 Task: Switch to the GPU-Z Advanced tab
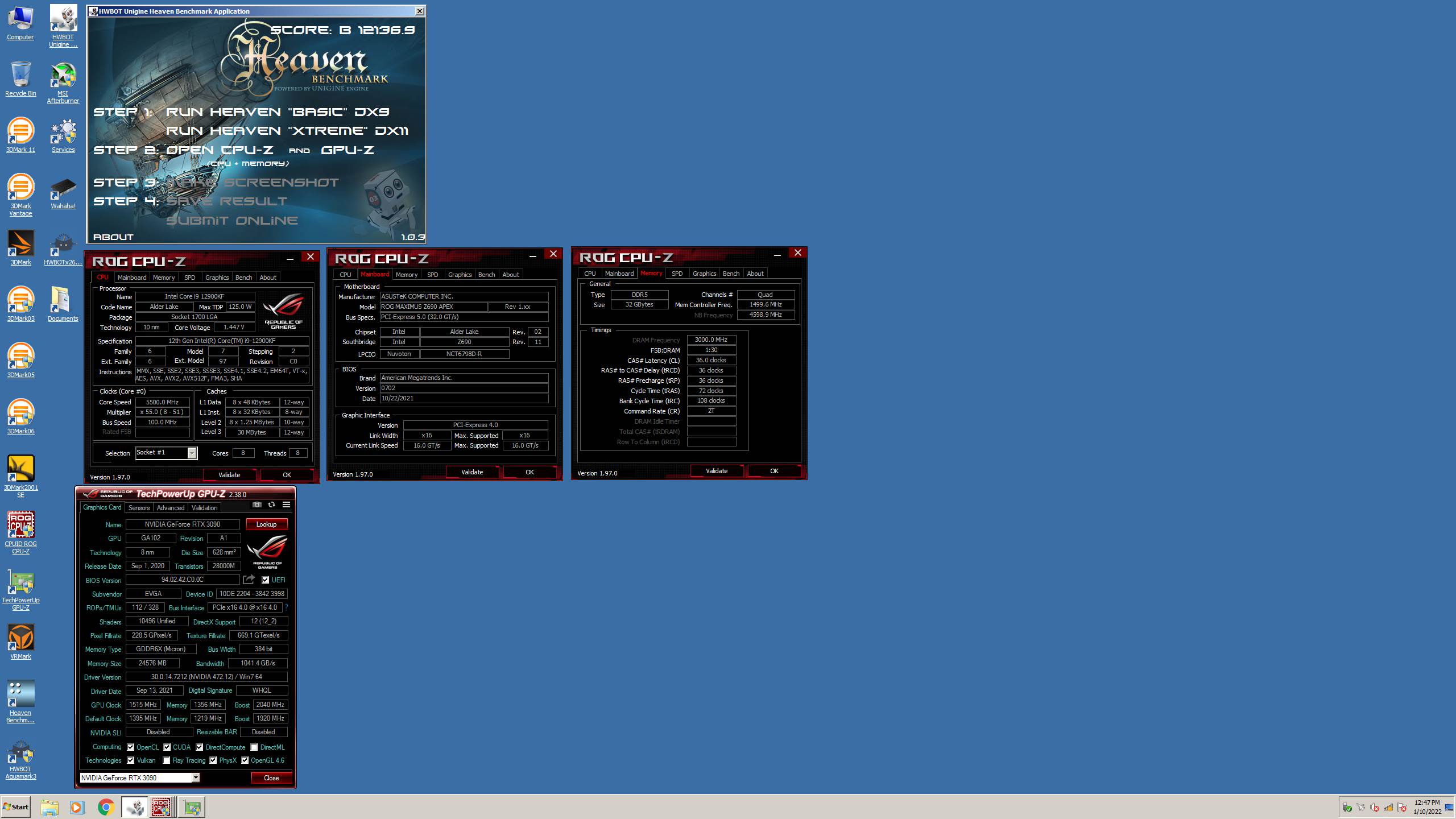click(x=171, y=508)
